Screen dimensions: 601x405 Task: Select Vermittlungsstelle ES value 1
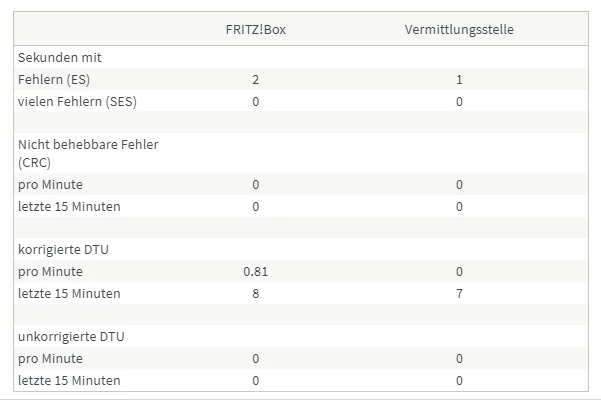pos(459,79)
